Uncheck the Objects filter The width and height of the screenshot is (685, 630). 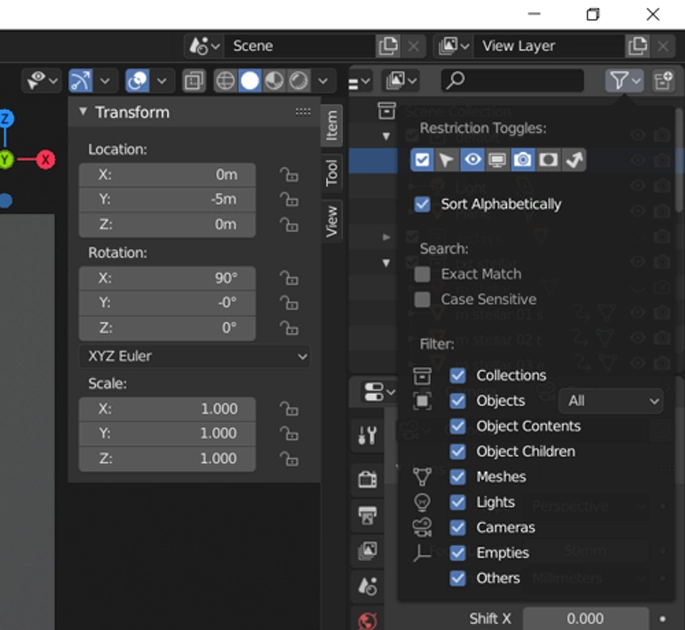[x=458, y=401]
